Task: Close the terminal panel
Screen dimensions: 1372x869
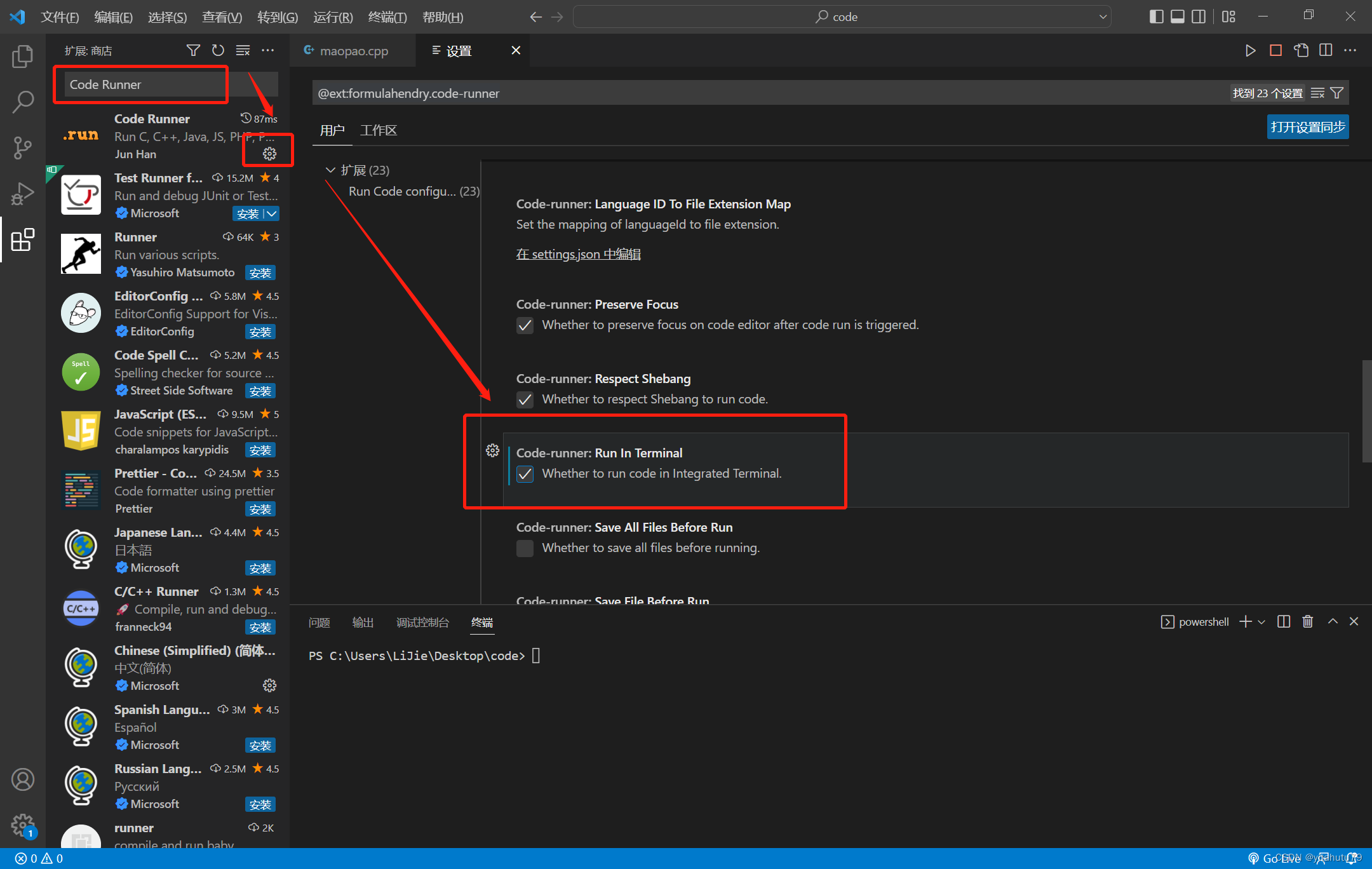Action: pyautogui.click(x=1354, y=621)
